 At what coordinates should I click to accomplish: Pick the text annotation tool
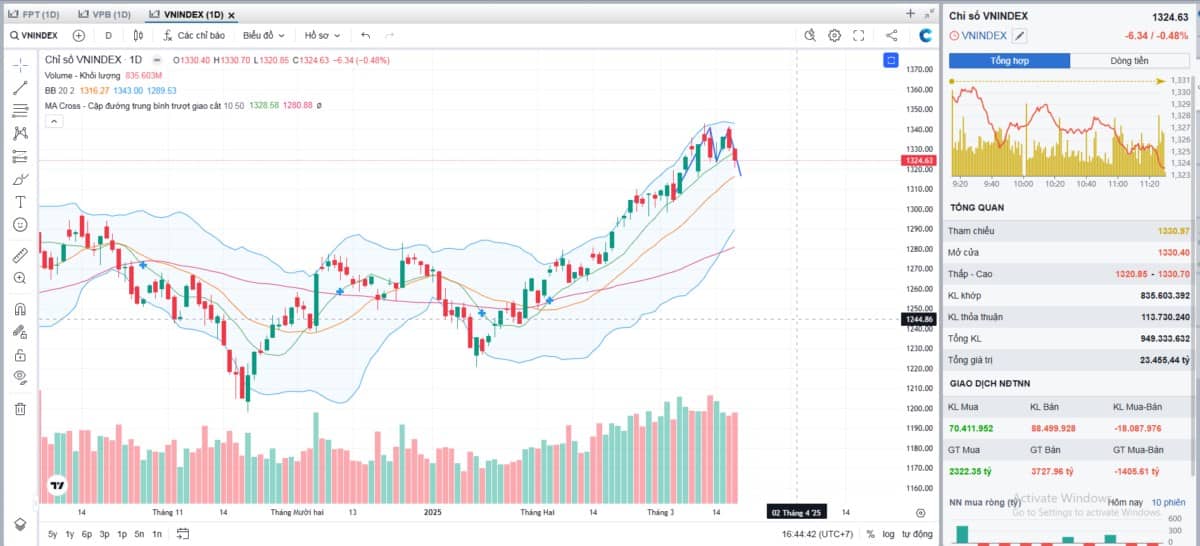tap(20, 202)
